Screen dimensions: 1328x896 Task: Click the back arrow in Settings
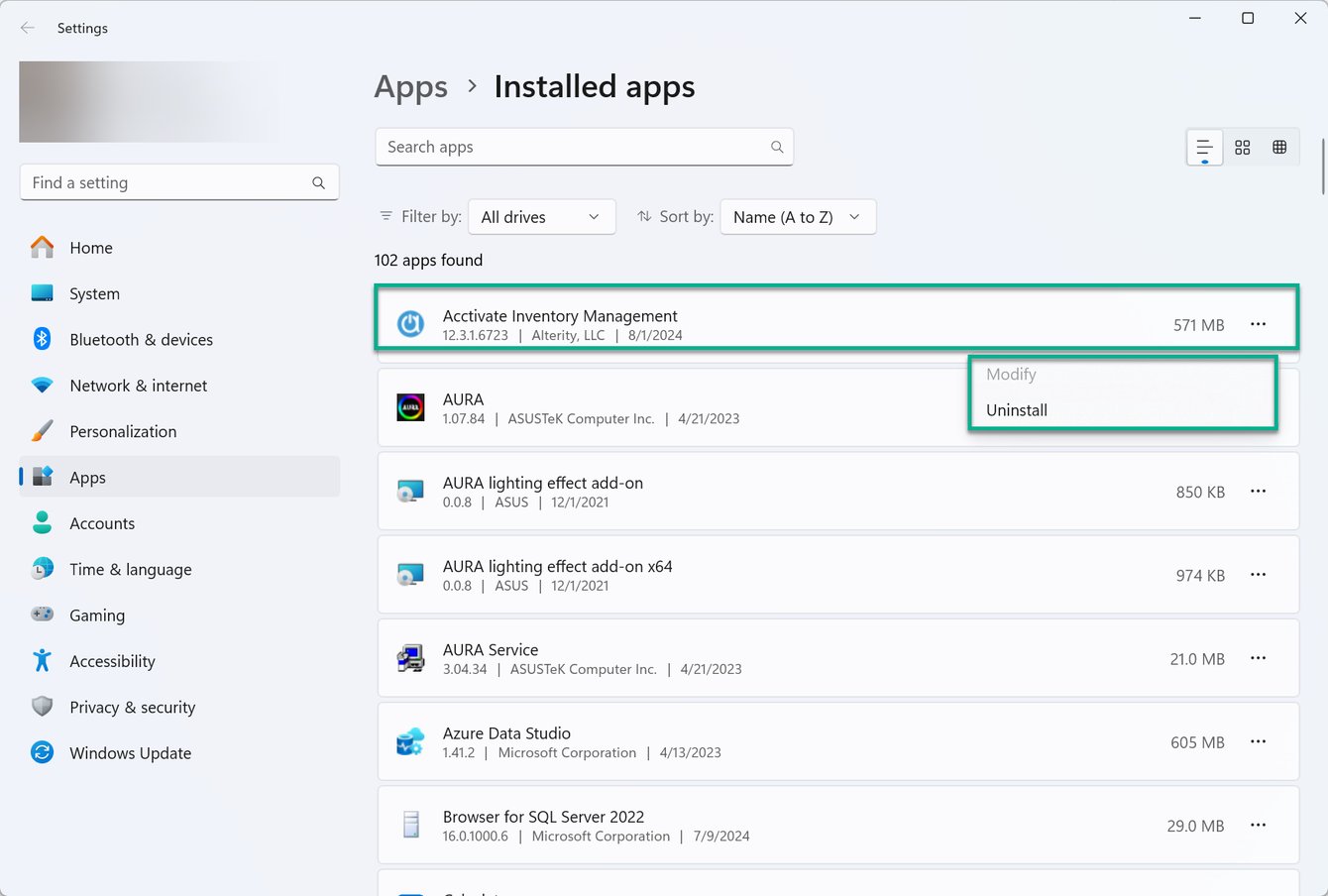coord(28,28)
